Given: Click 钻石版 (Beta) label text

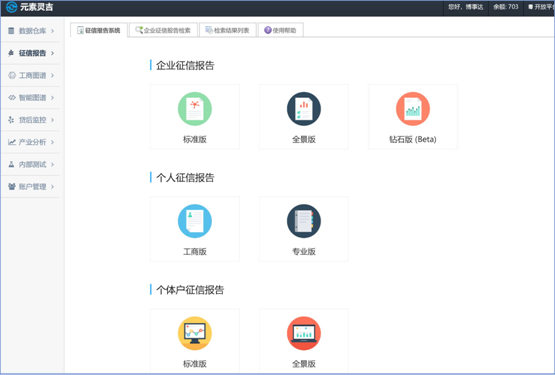Looking at the screenshot, I should [413, 139].
